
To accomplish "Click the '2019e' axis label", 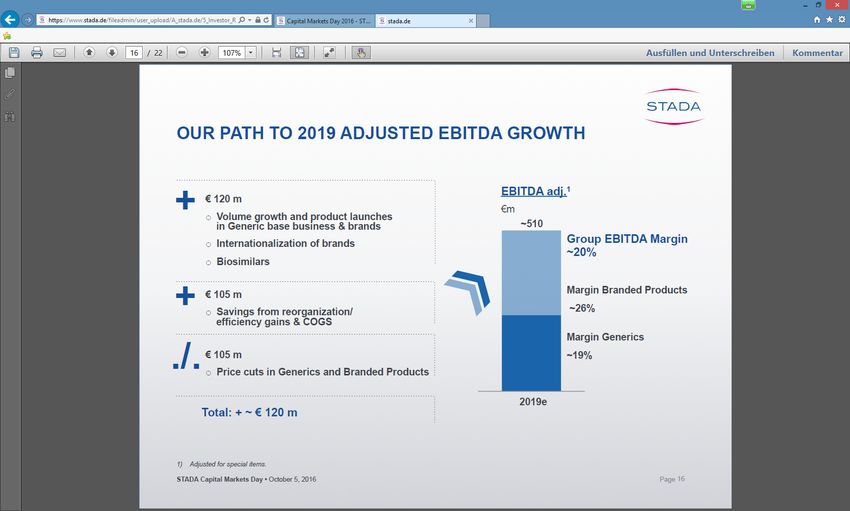I will click(533, 402).
